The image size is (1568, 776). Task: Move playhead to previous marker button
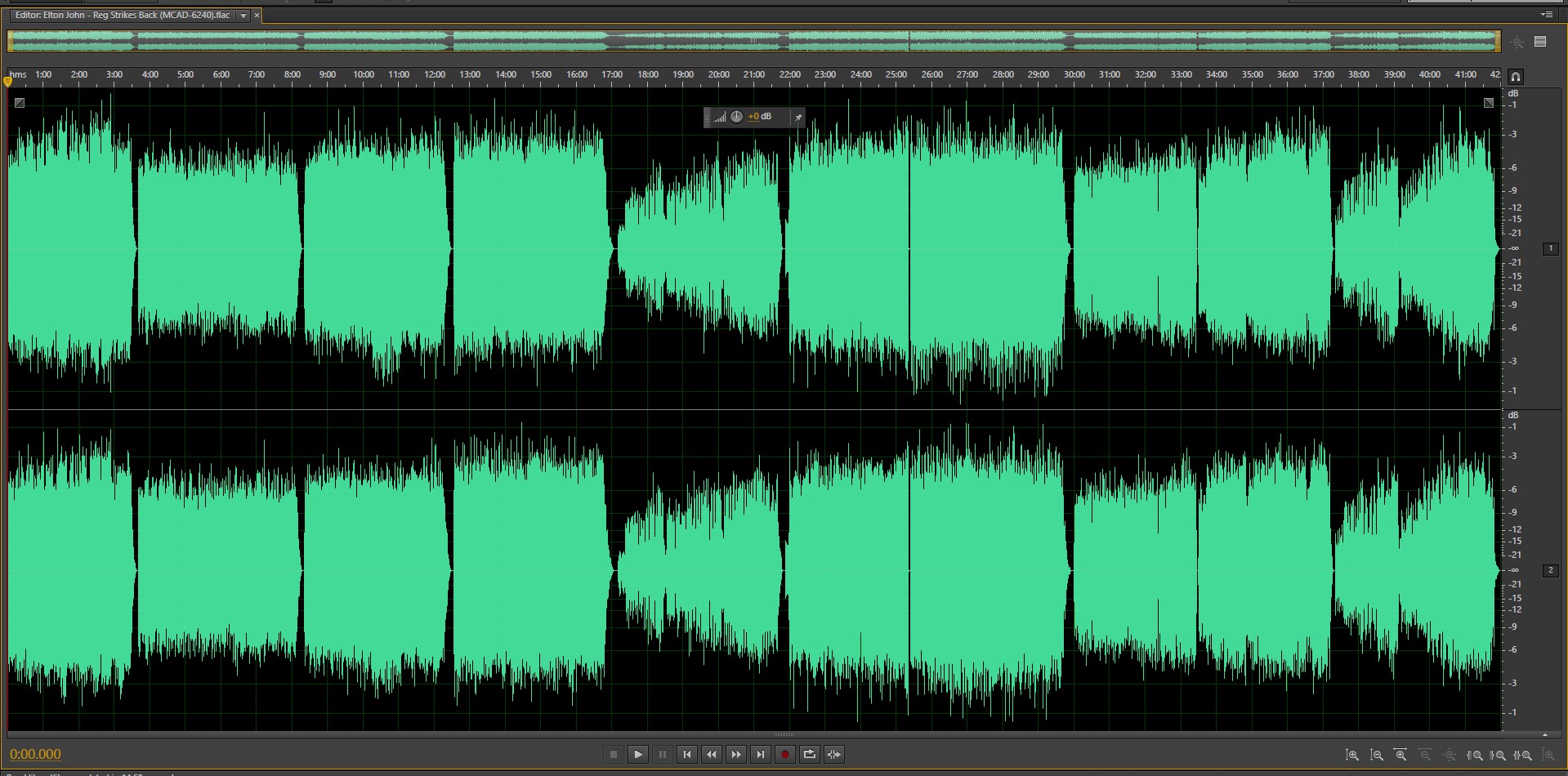click(x=686, y=754)
